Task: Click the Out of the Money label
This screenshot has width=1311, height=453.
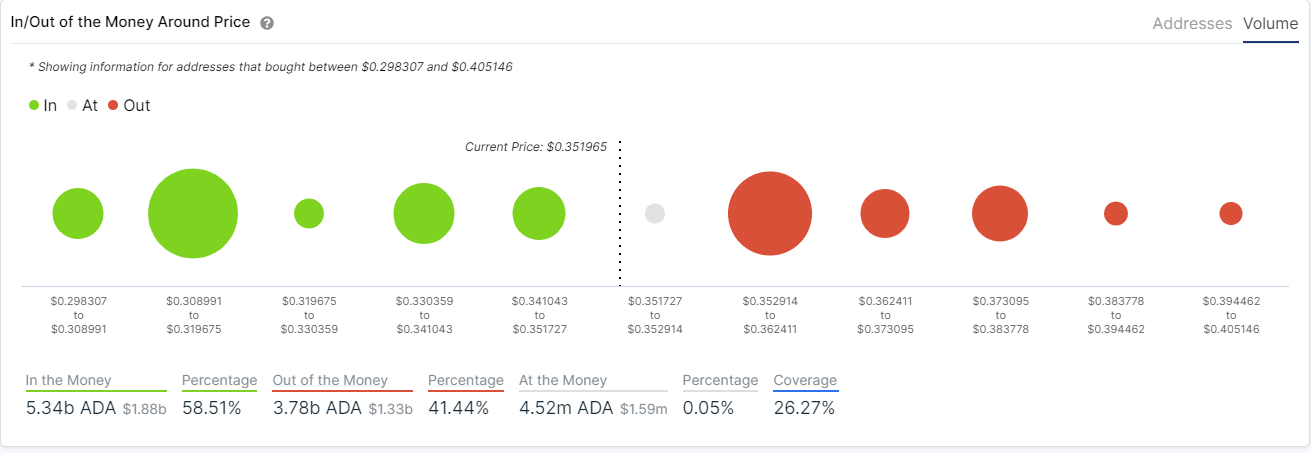Action: [330, 380]
